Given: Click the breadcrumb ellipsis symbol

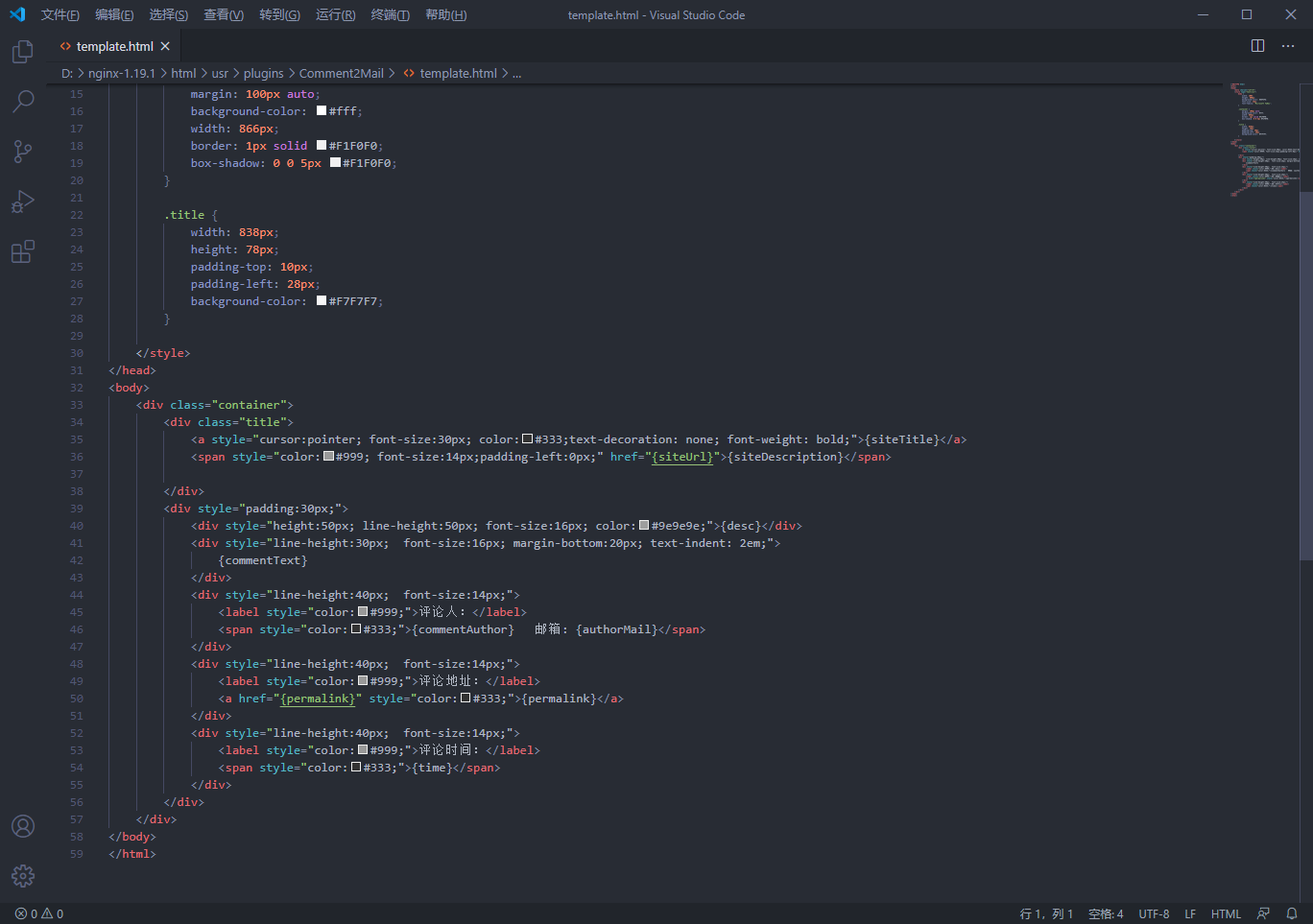Looking at the screenshot, I should tap(516, 73).
